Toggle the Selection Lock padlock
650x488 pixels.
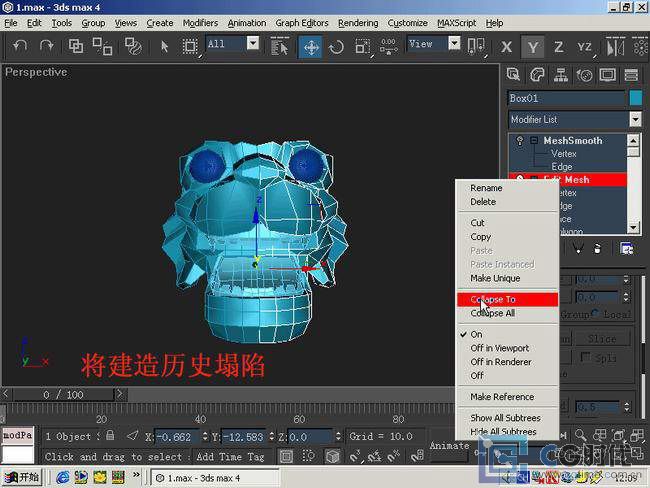pos(110,435)
